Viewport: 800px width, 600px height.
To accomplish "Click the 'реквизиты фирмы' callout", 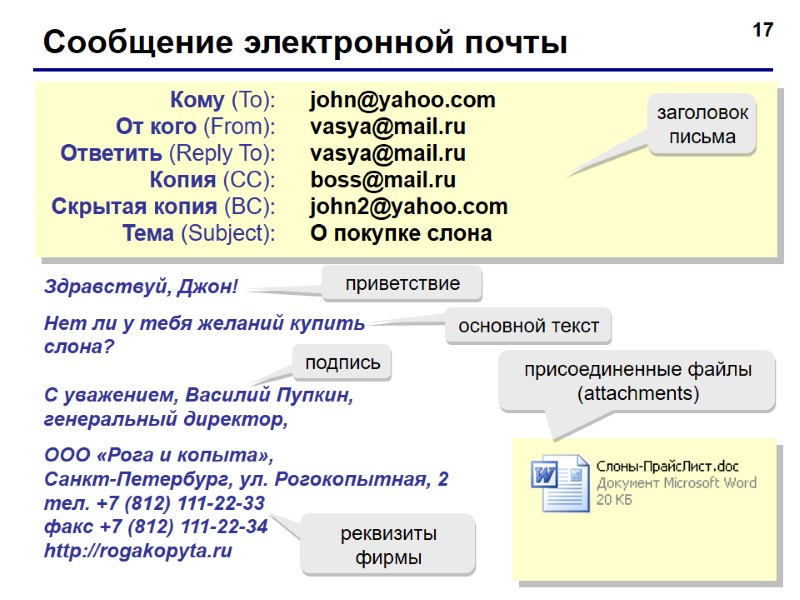I will [388, 545].
